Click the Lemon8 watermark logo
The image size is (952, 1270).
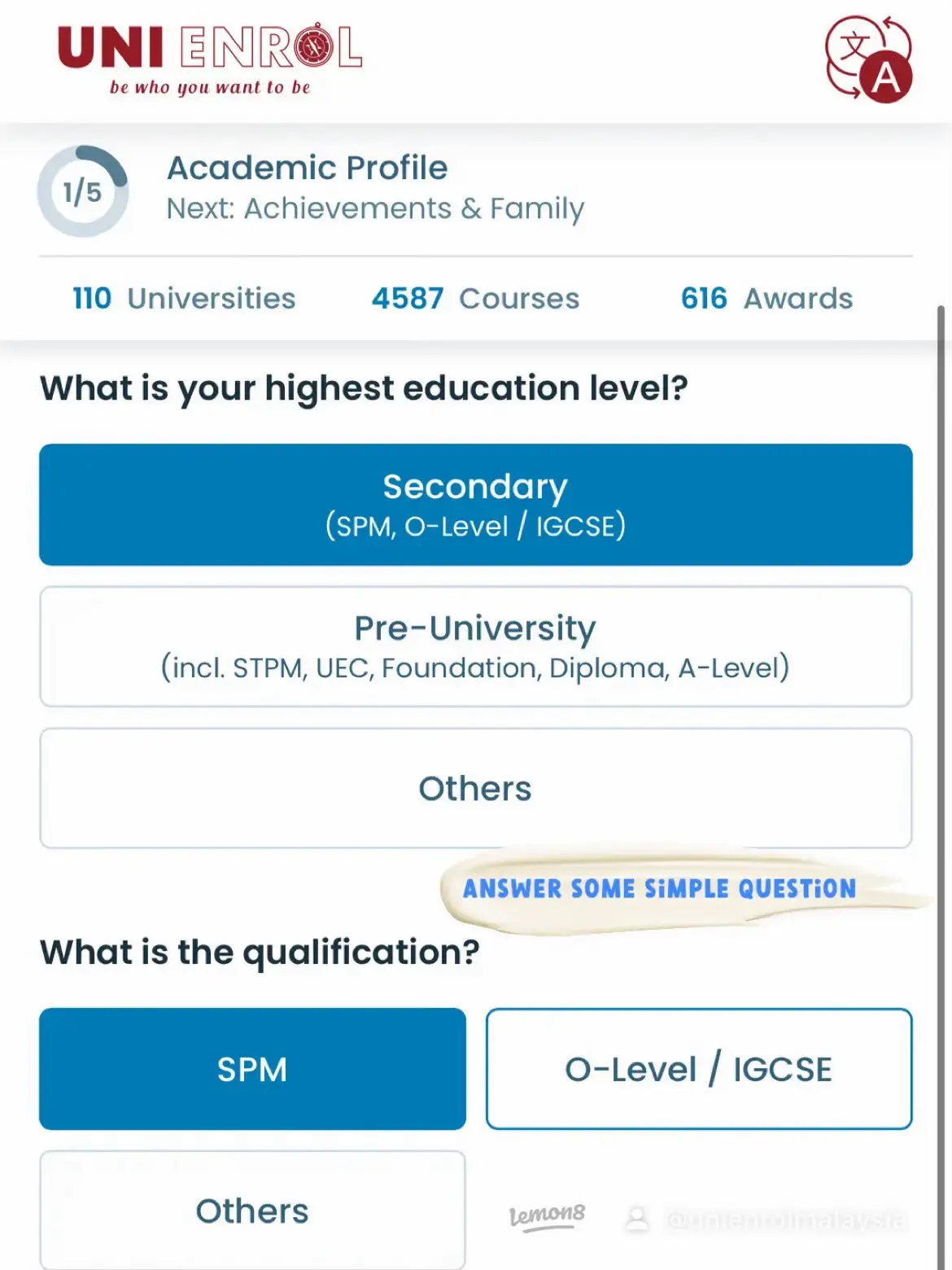pyautogui.click(x=547, y=1217)
